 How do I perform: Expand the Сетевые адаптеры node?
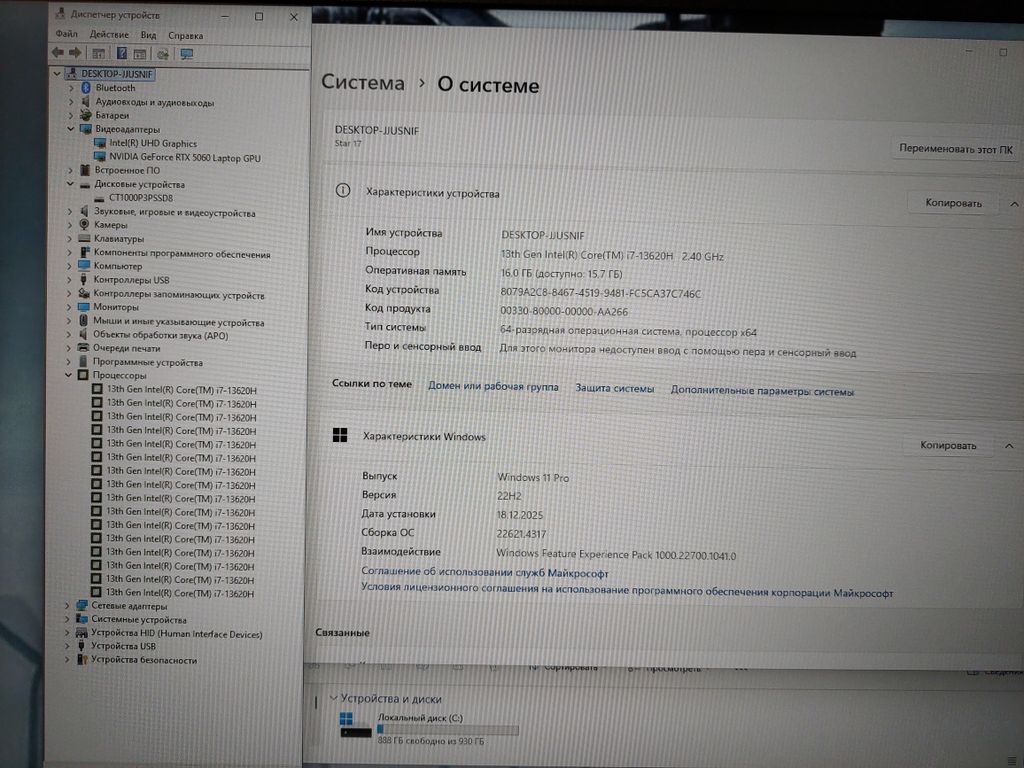69,606
